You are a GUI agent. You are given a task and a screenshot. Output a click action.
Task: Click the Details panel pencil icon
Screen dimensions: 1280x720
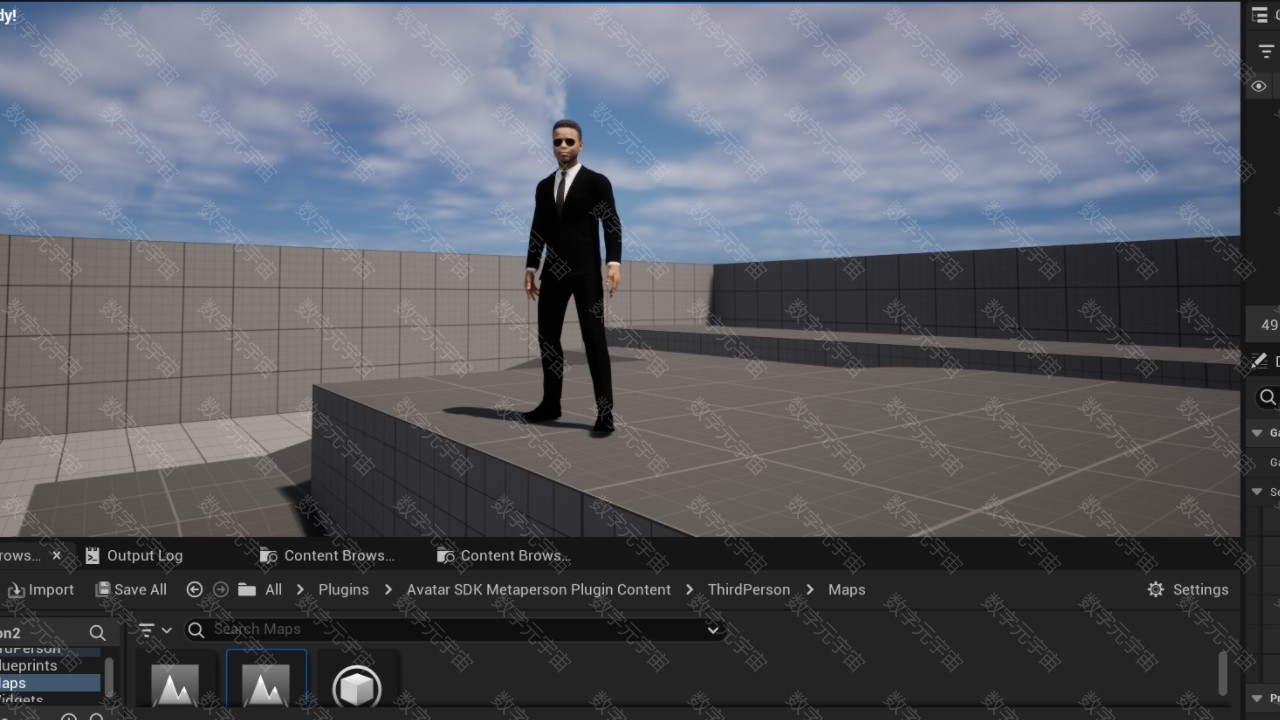pos(1259,360)
